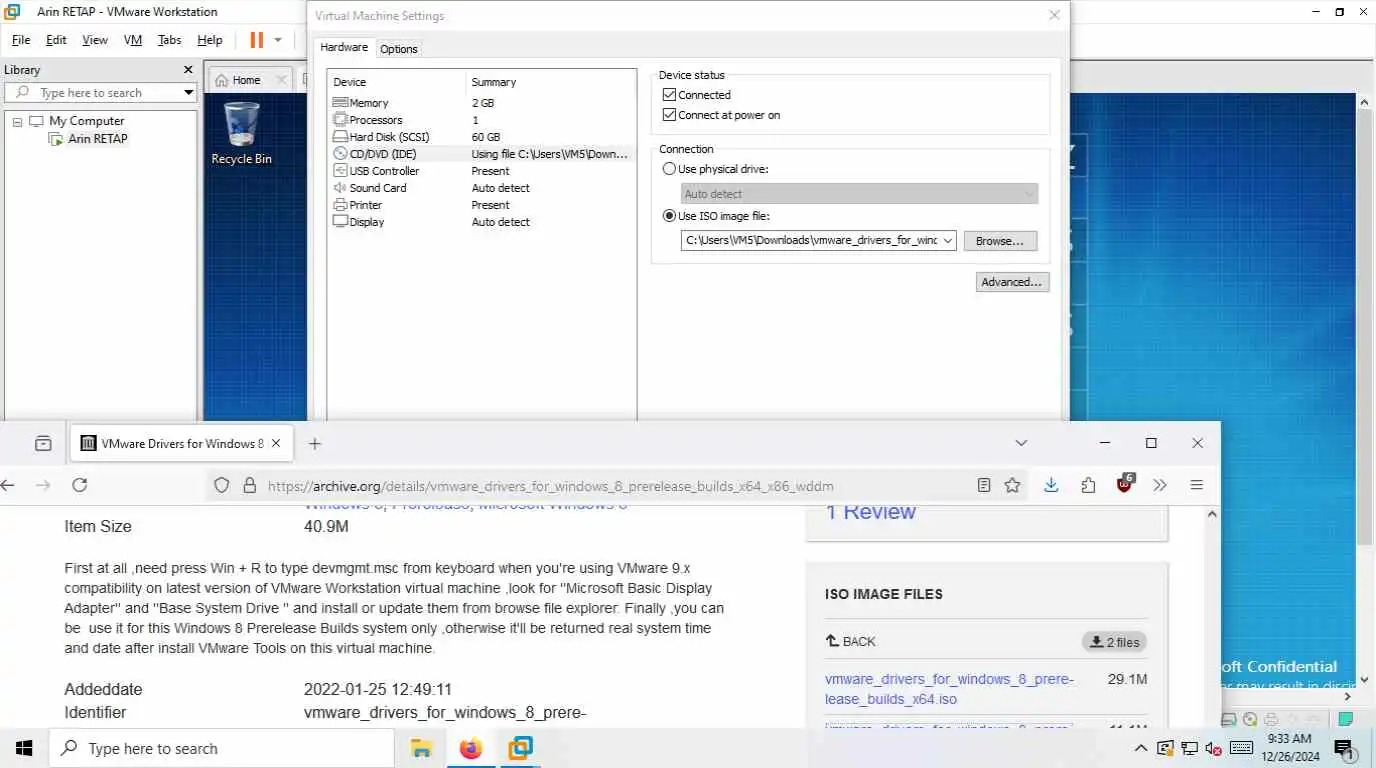Choose the Use physical drive option

coord(669,169)
